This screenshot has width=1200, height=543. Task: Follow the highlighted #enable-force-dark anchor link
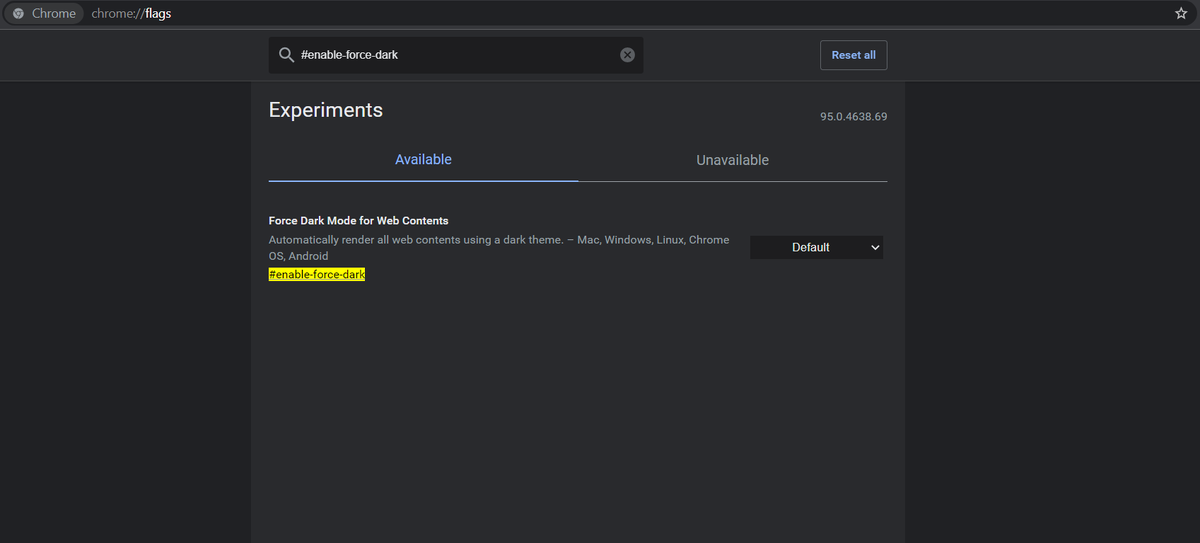pos(317,274)
